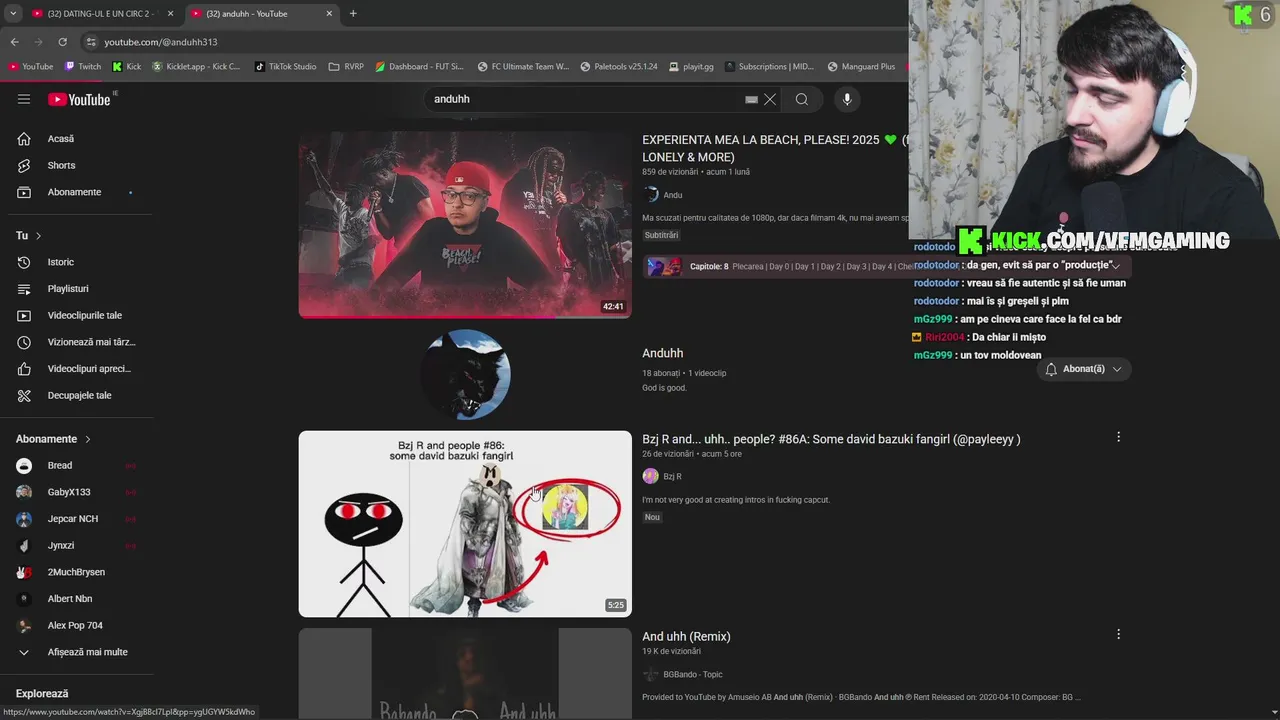This screenshot has width=1280, height=720.
Task: Open the Abonat(ă) subscription dropdown
Action: (1086, 369)
